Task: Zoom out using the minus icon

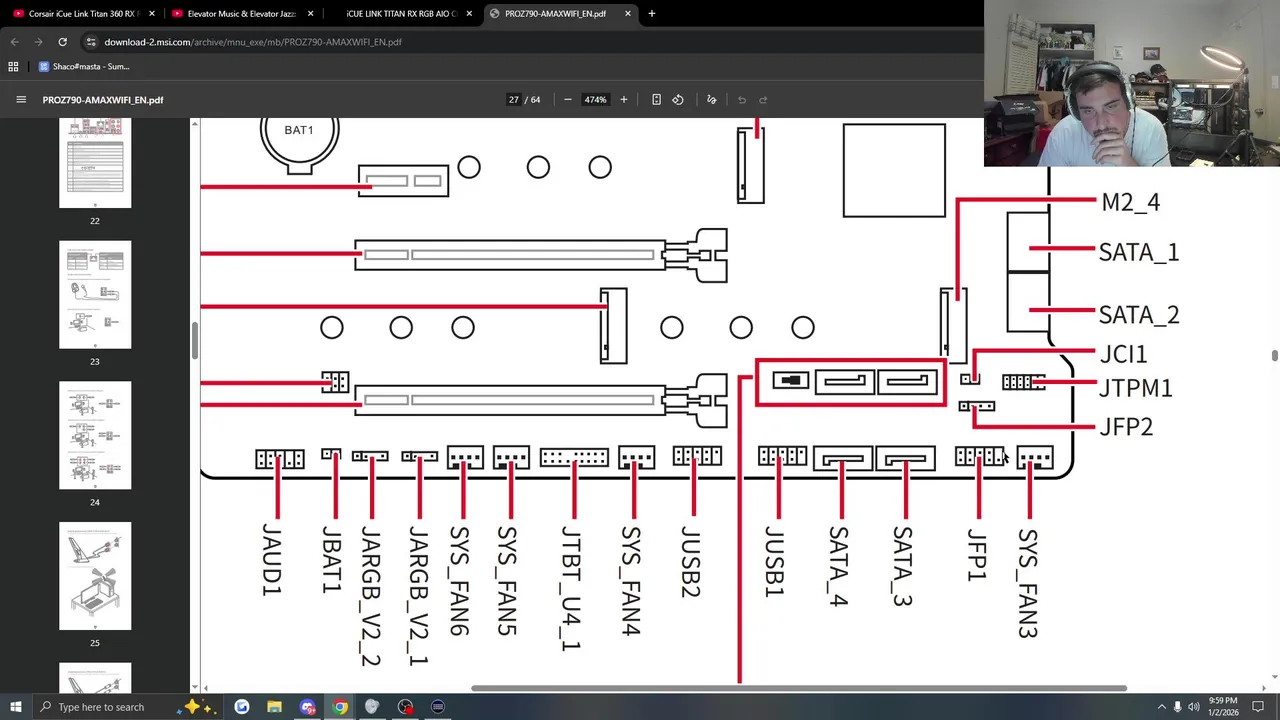Action: coord(568,100)
